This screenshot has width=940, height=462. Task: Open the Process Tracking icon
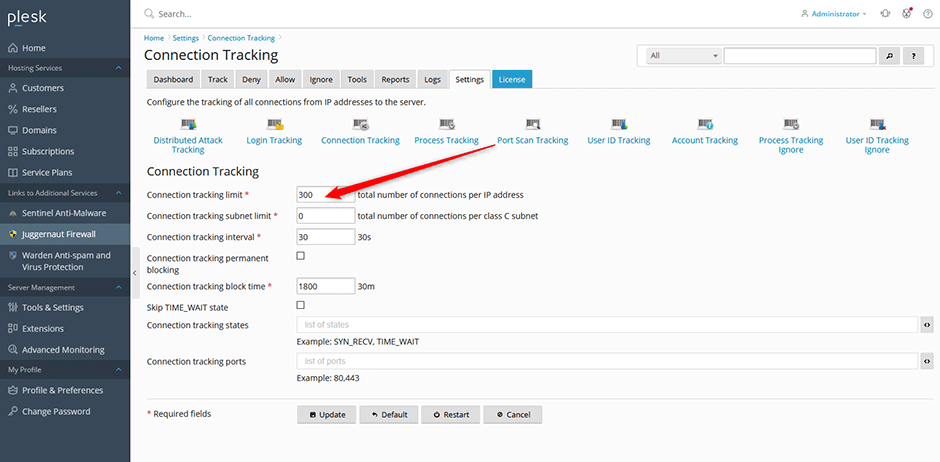click(447, 125)
